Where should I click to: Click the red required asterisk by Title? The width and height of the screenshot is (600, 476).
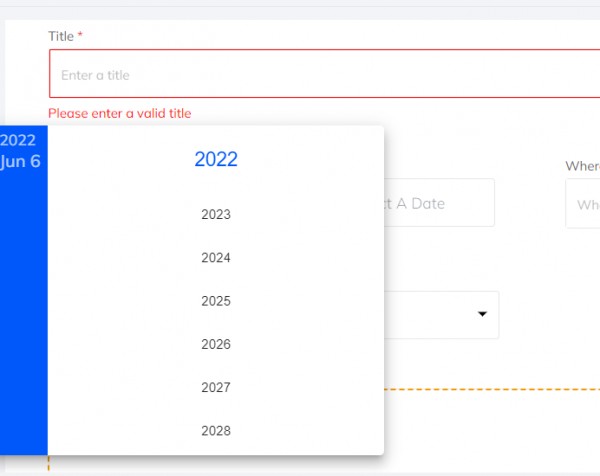(x=80, y=36)
